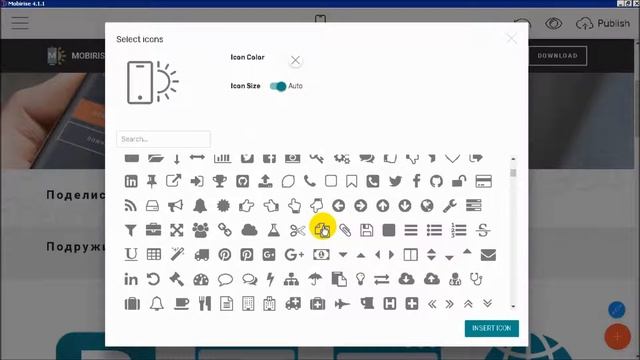Screen dimensions: 640x360
Task: Pick the circled left arrow icon
Action: pyautogui.click(x=338, y=206)
